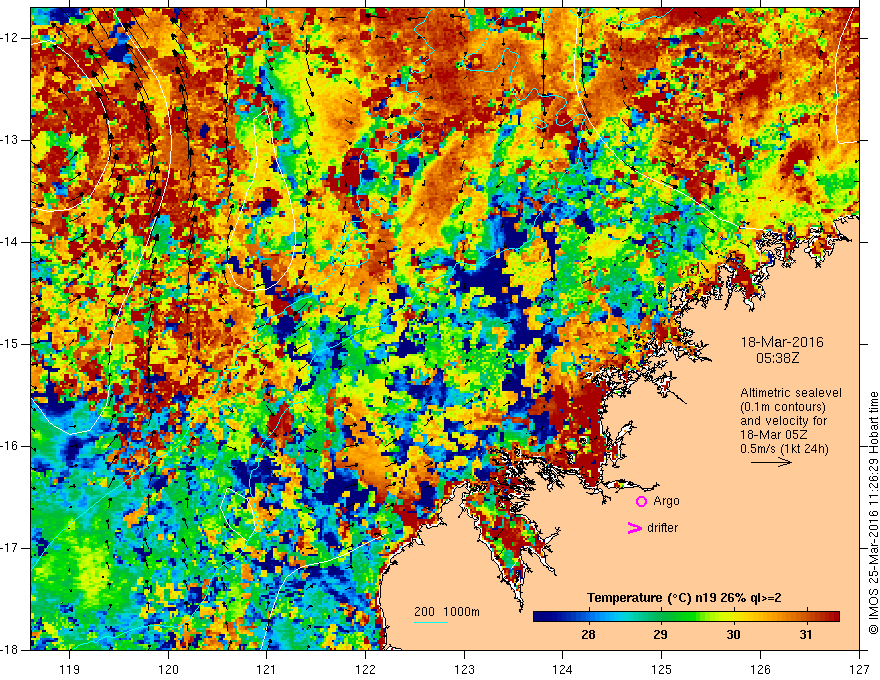Click the 'Argo' legend label
The height and width of the screenshot is (680, 880).
pos(666,501)
